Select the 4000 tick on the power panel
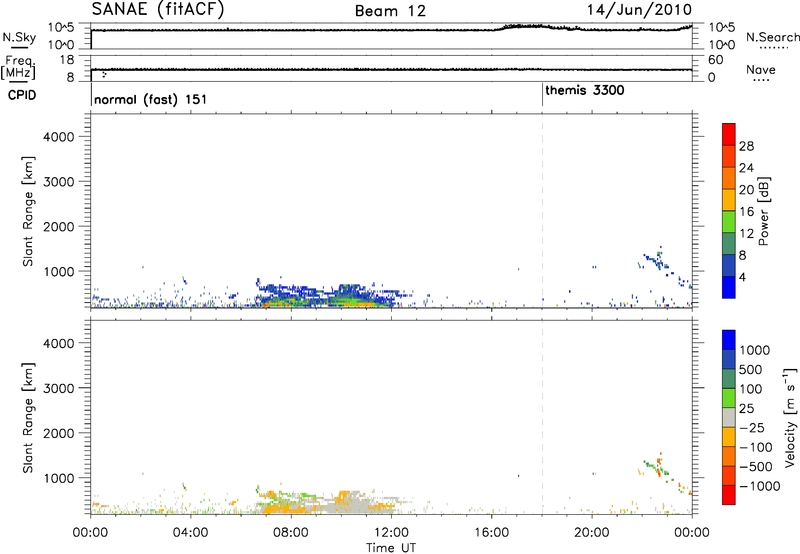 click(58, 137)
